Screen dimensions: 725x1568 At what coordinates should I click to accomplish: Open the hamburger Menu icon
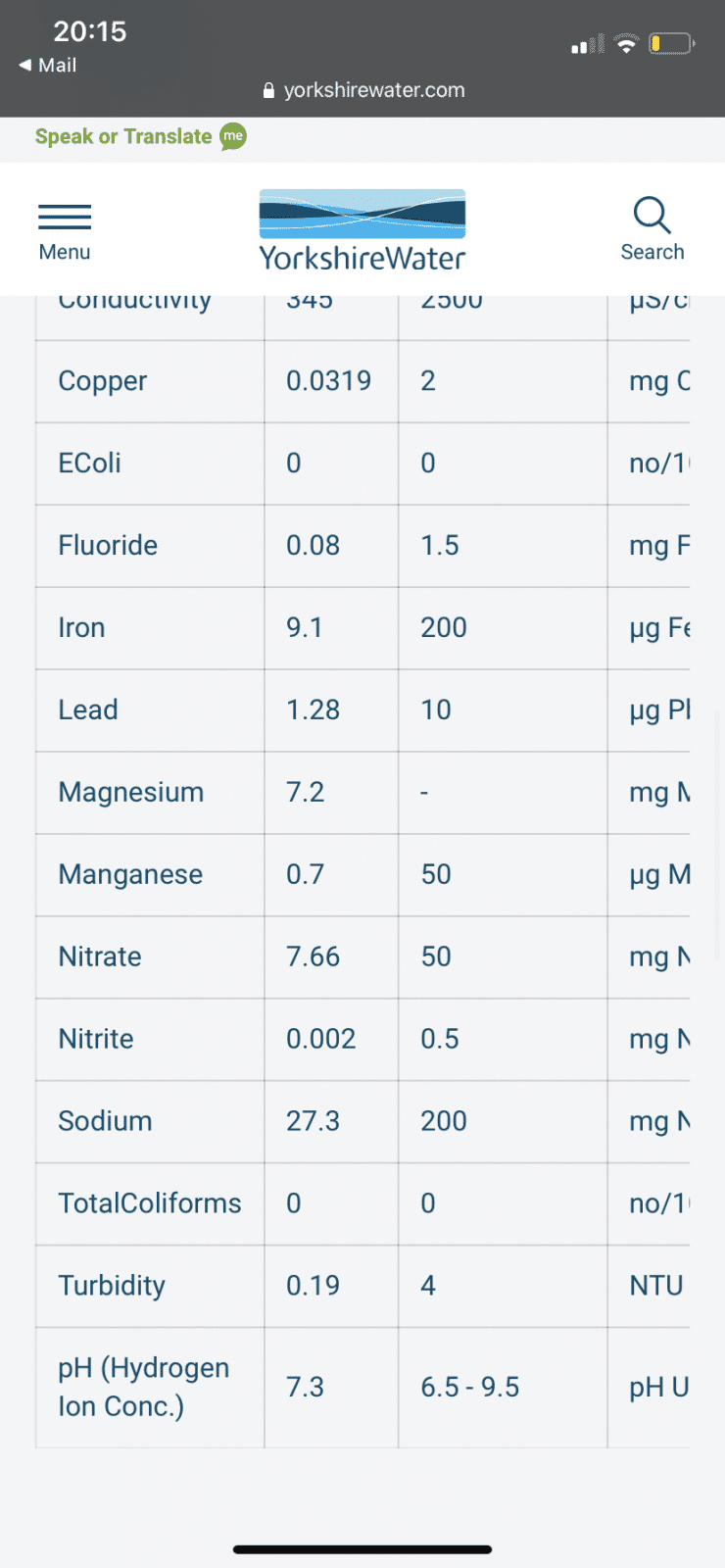click(65, 217)
